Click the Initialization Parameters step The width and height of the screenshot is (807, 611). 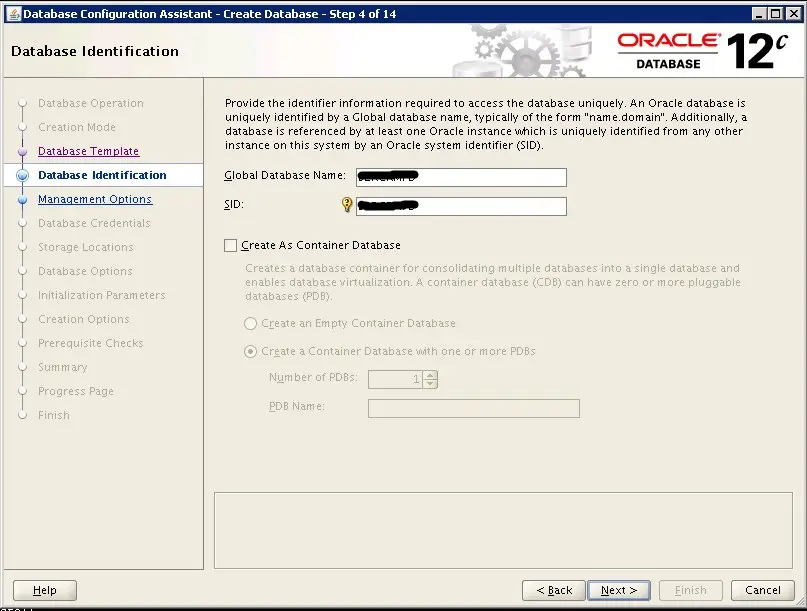101,295
